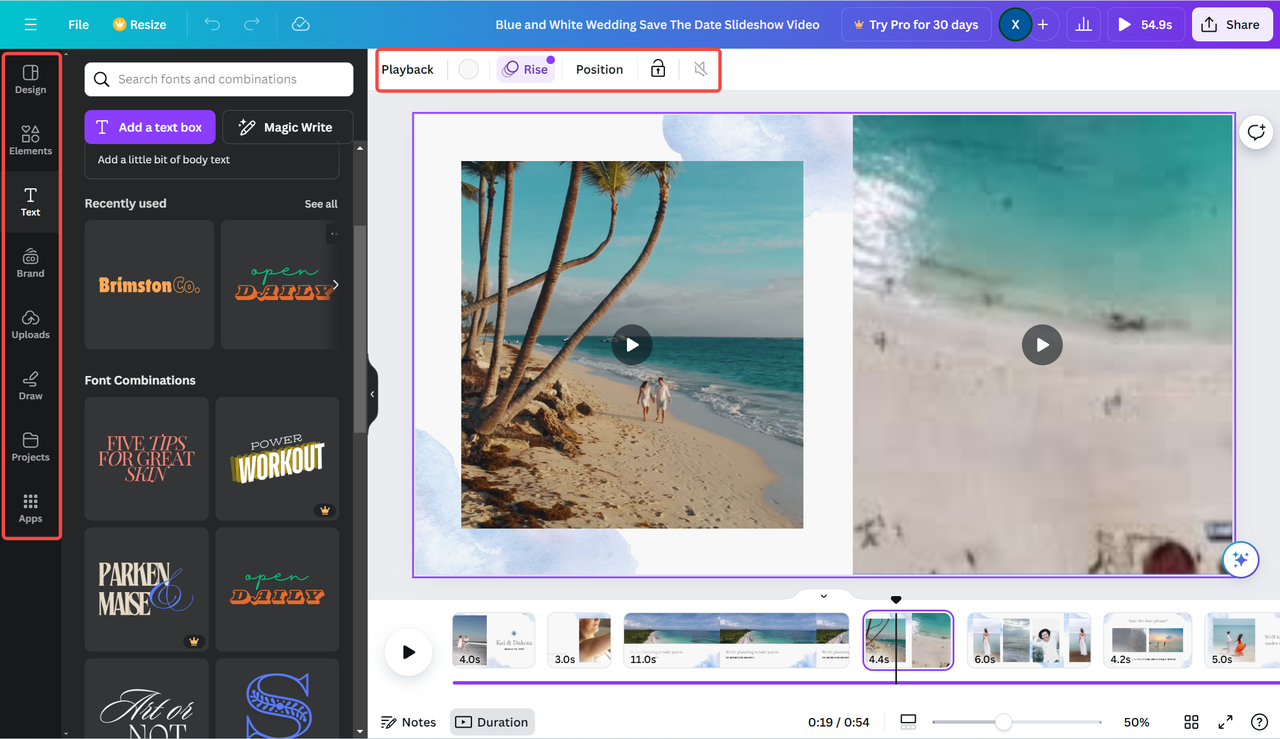The height and width of the screenshot is (739, 1280).
Task: Open grid view of all pages
Action: point(1191,721)
